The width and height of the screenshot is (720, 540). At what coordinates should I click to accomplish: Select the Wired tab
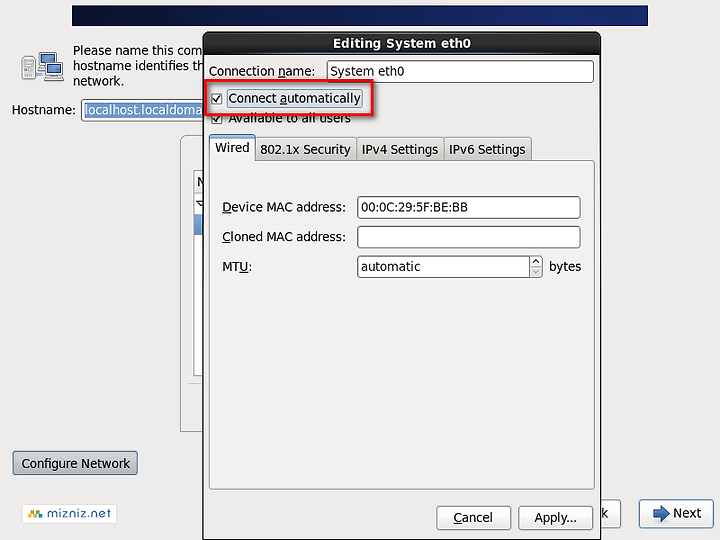coord(232,148)
